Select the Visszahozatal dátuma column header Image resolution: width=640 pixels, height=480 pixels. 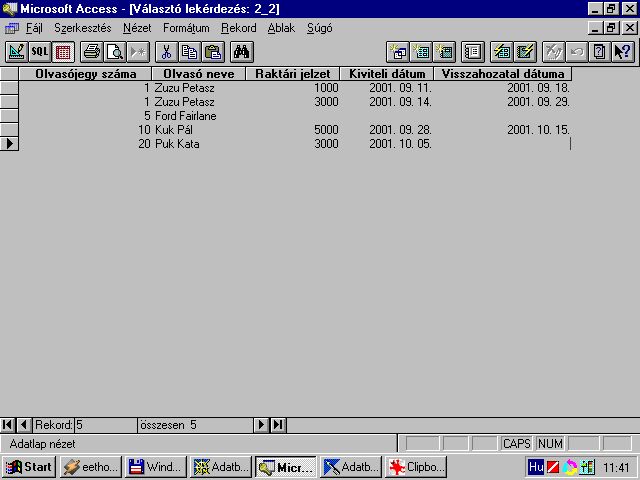click(503, 74)
